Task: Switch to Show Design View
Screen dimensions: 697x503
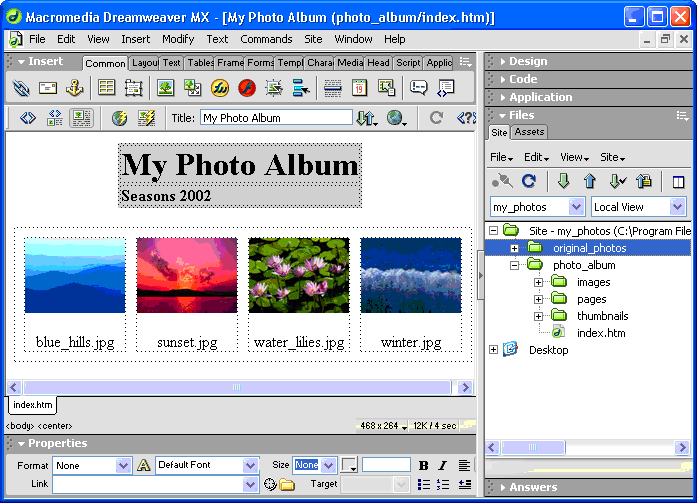Action: (81, 118)
